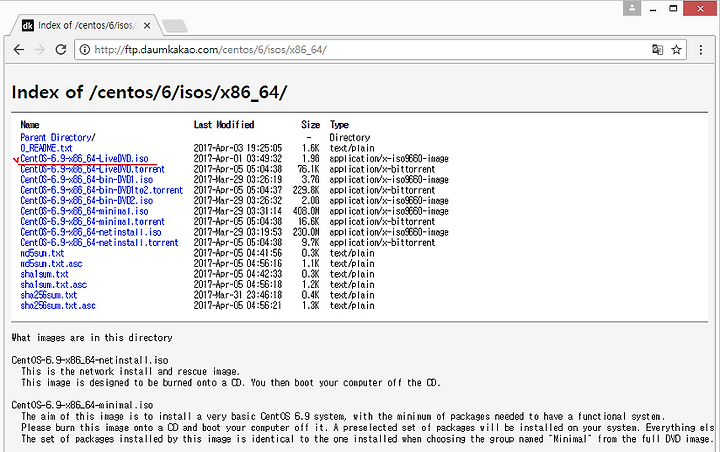
Task: View site information icon in address bar
Action: 84,50
